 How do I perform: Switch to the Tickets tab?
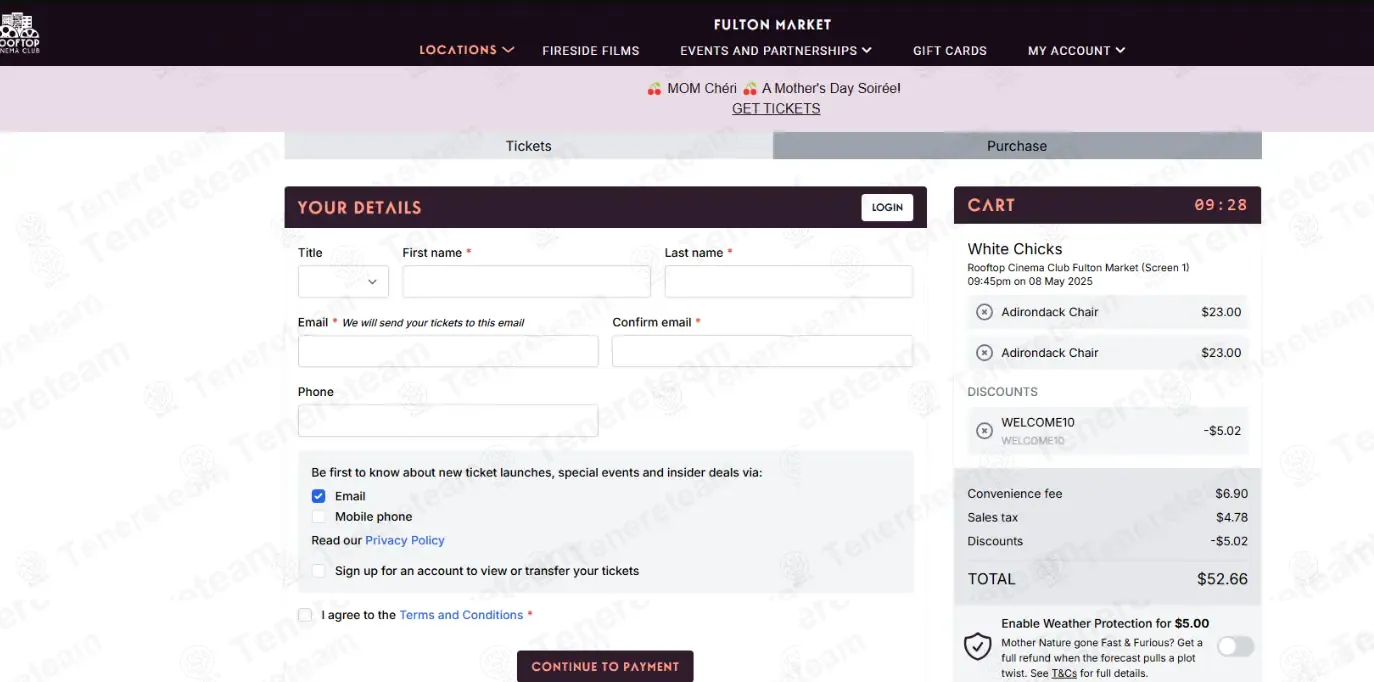pos(529,146)
